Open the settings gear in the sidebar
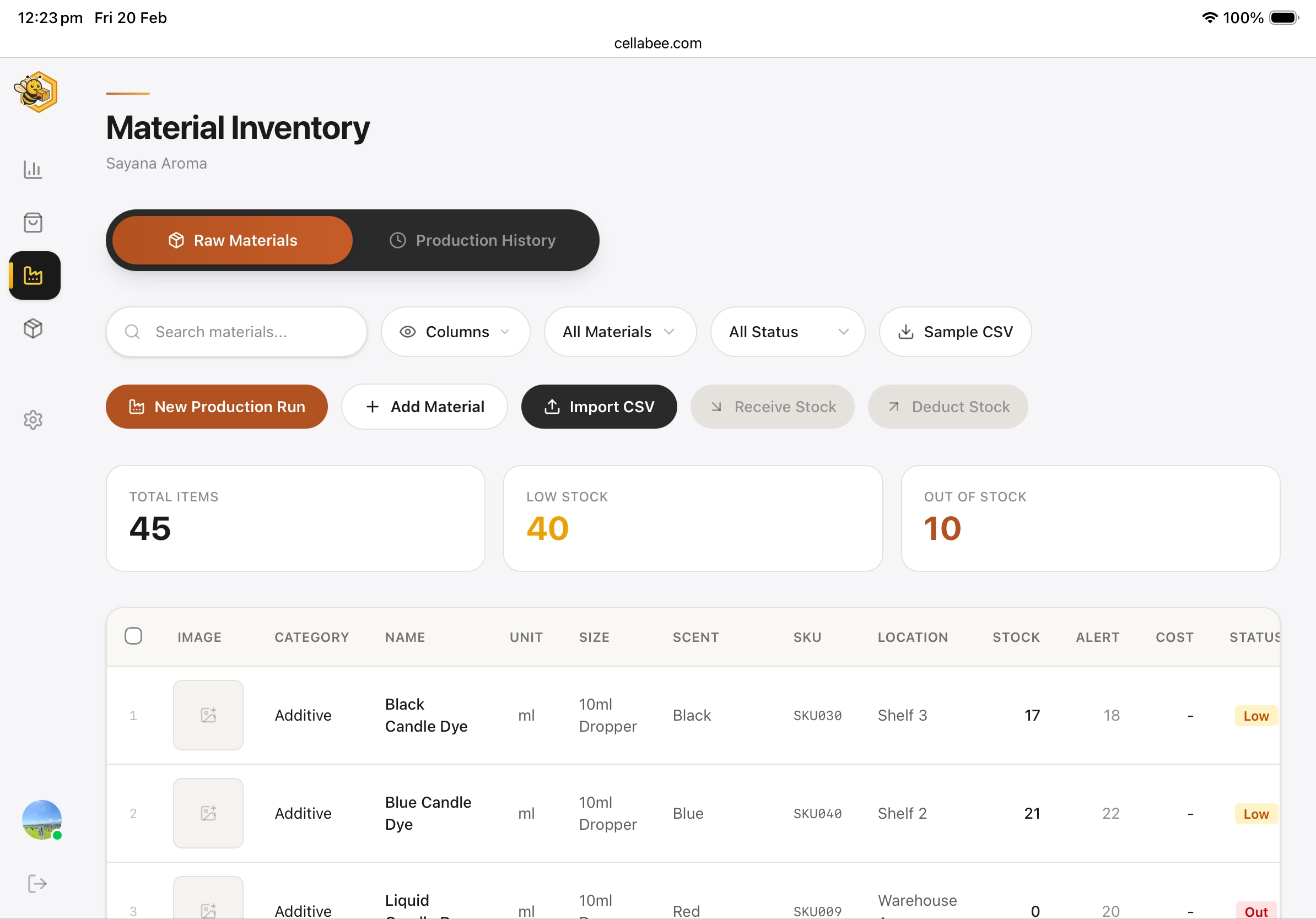This screenshot has height=919, width=1316. (x=34, y=420)
